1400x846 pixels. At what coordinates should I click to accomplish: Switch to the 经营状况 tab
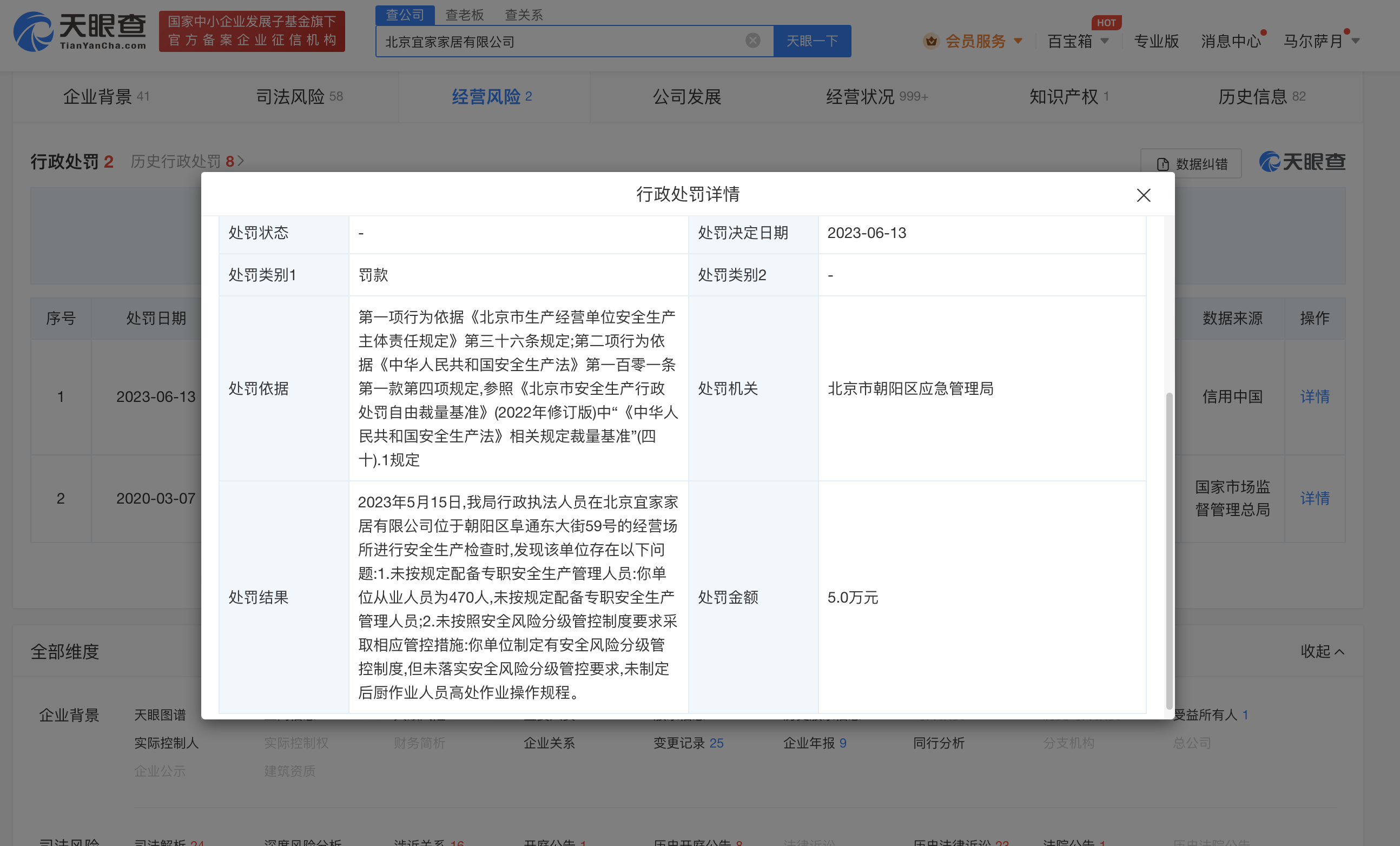pyautogui.click(x=877, y=97)
